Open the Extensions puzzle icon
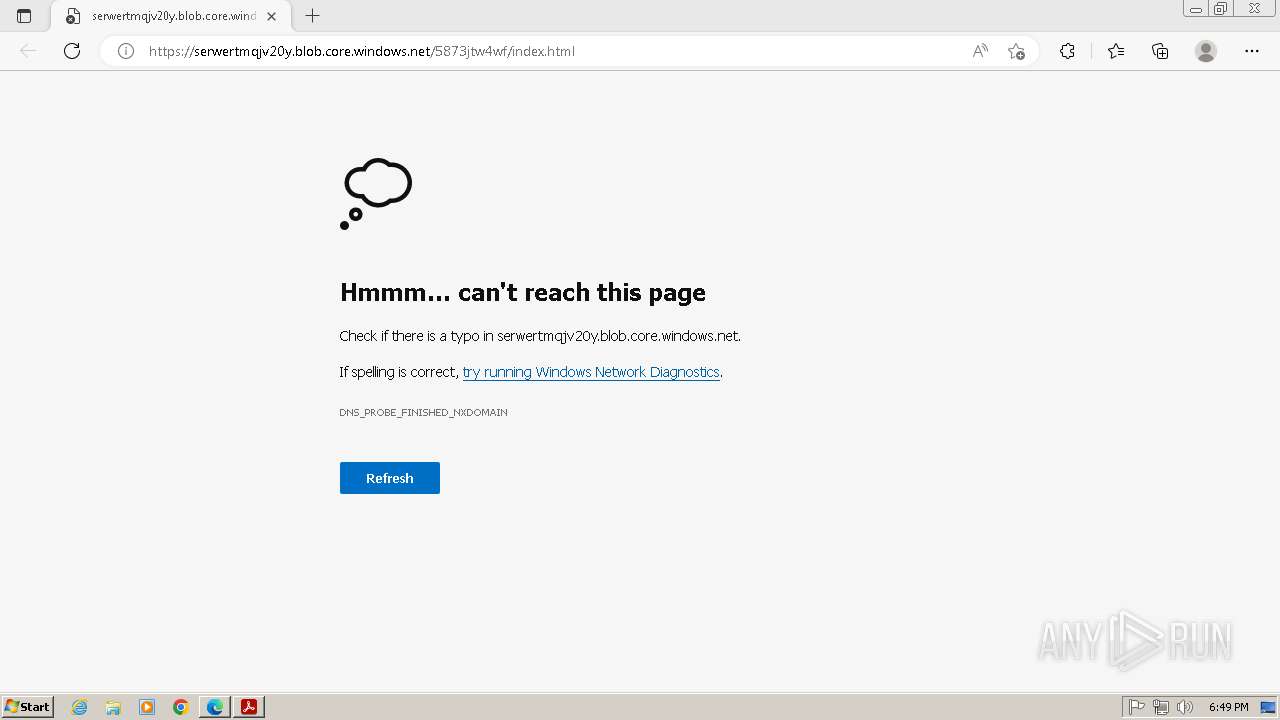The image size is (1280, 720). [1067, 51]
